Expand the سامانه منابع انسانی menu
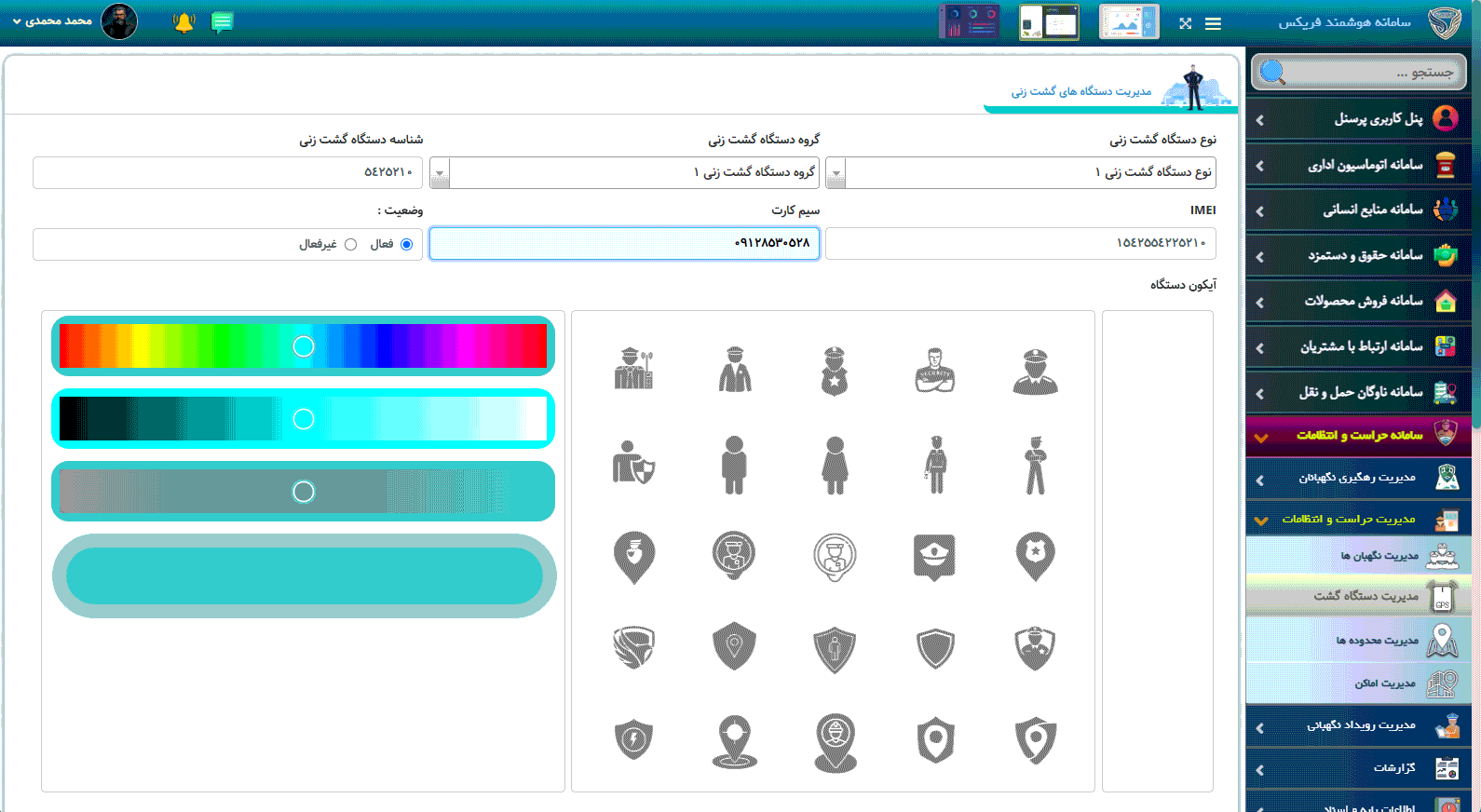The image size is (1481, 812). (x=1358, y=210)
